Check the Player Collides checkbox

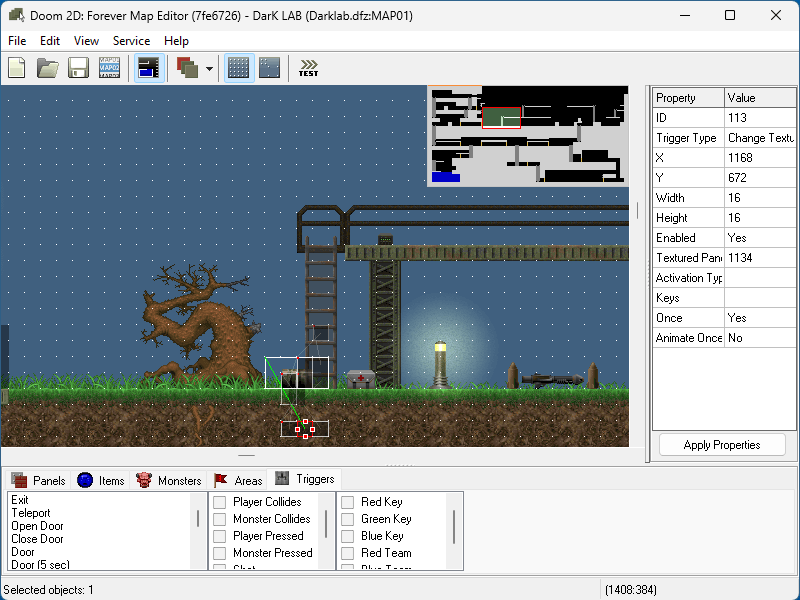220,502
